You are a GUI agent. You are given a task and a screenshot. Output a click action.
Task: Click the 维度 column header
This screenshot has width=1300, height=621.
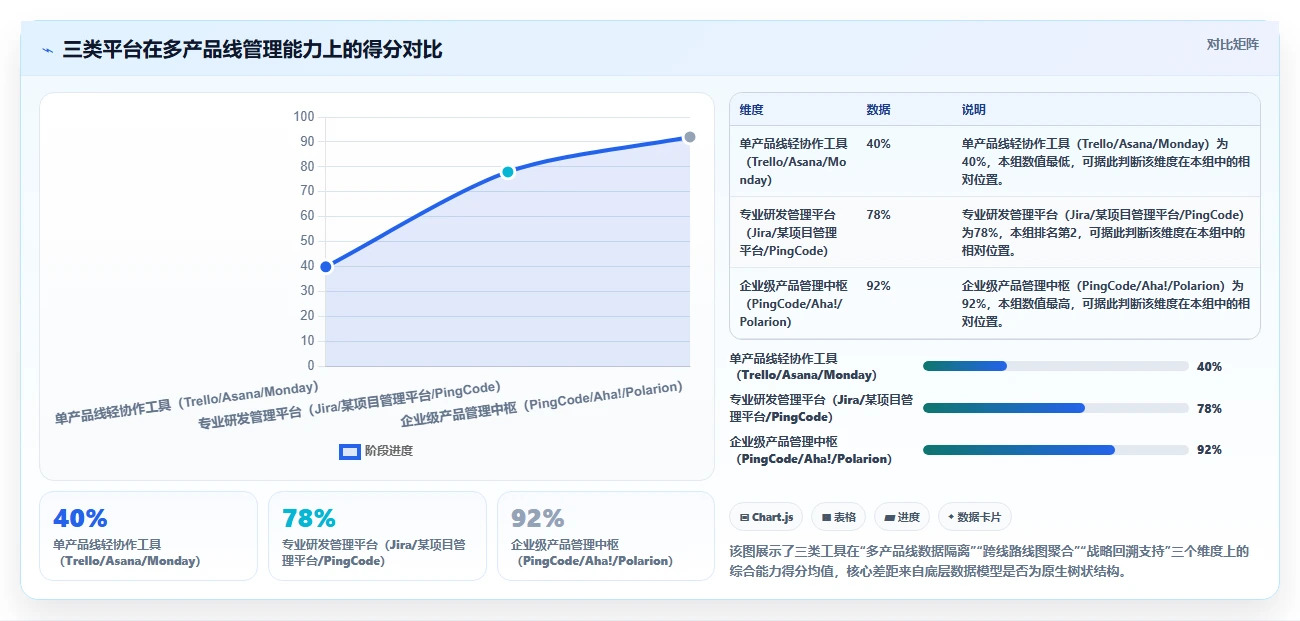(752, 110)
